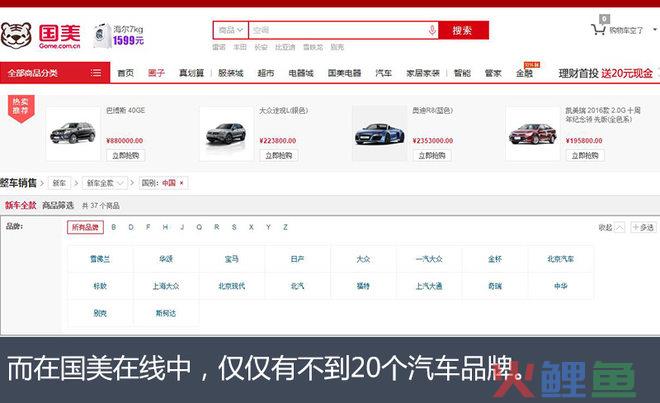Select the 斯柯达 brand tile

click(166, 313)
